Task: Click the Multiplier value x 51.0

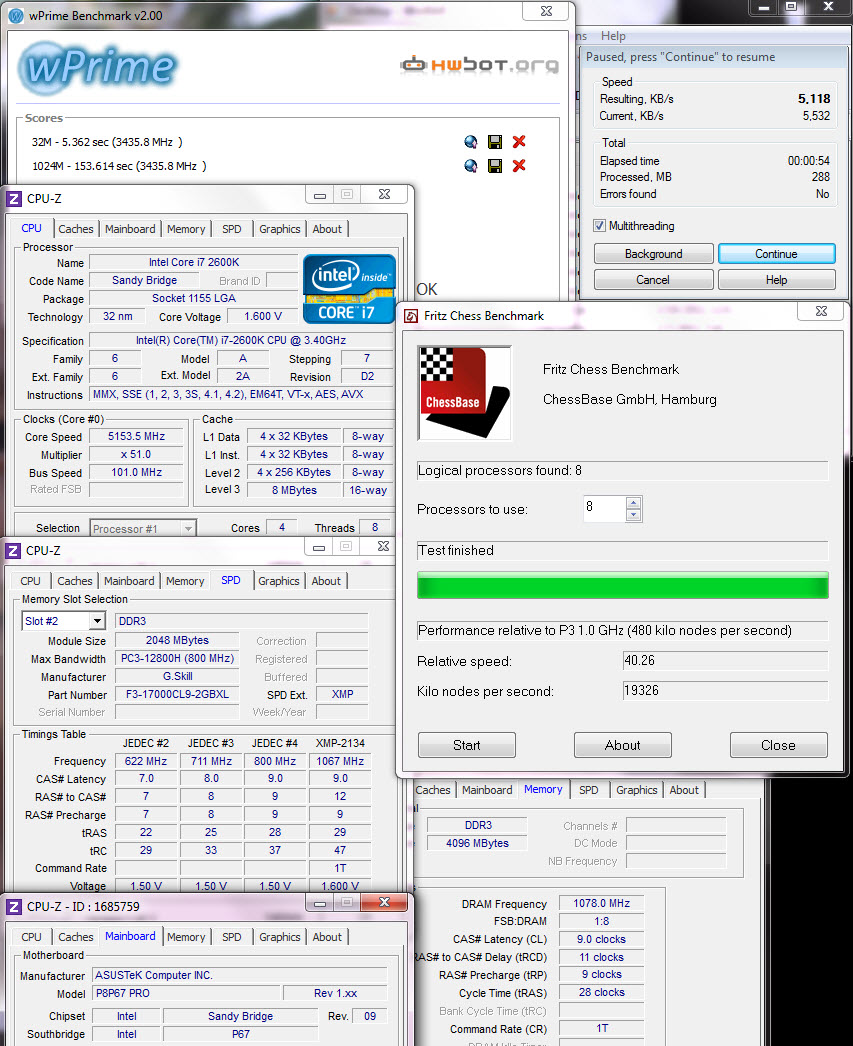Action: 136,454
